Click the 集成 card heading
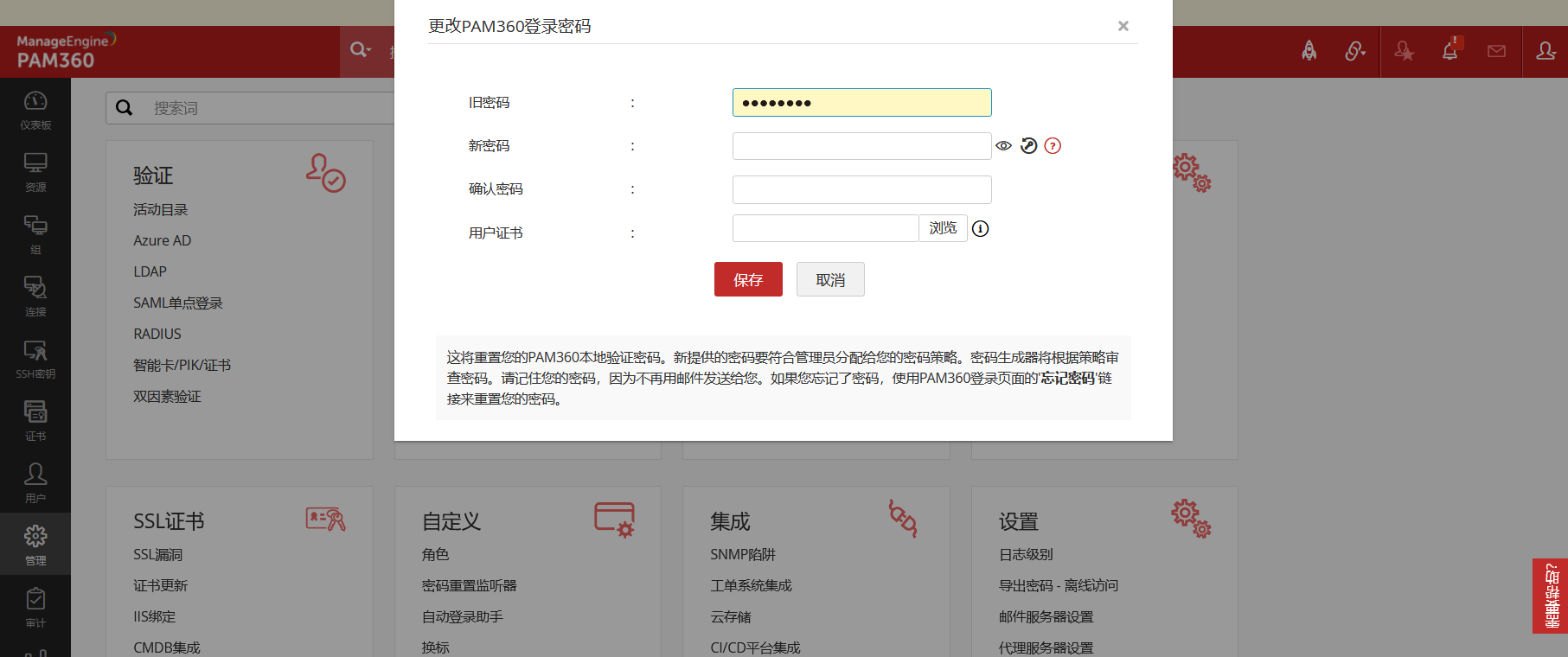This screenshot has width=1568, height=657. point(730,521)
